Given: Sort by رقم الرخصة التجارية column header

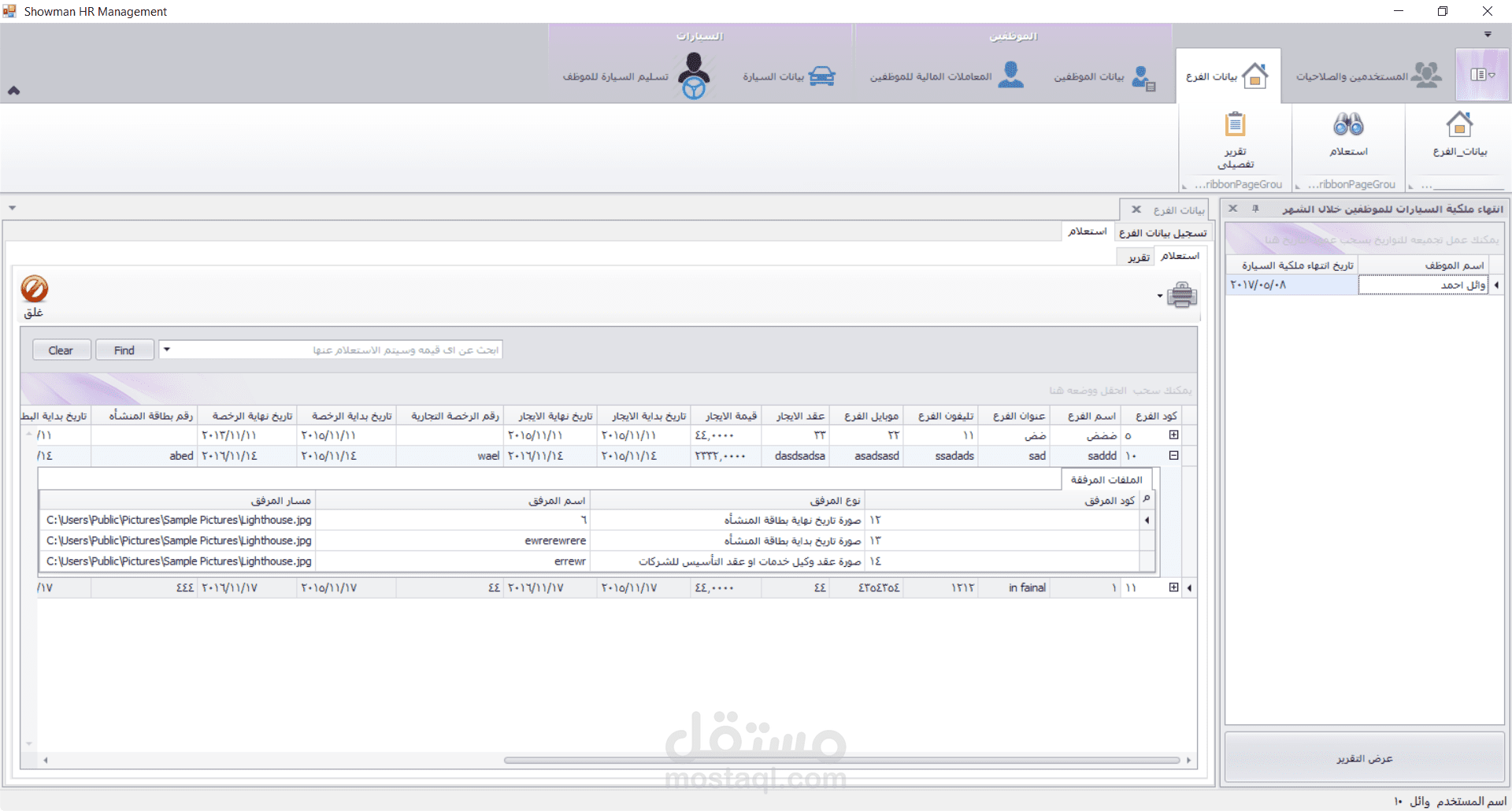Looking at the screenshot, I should (450, 416).
